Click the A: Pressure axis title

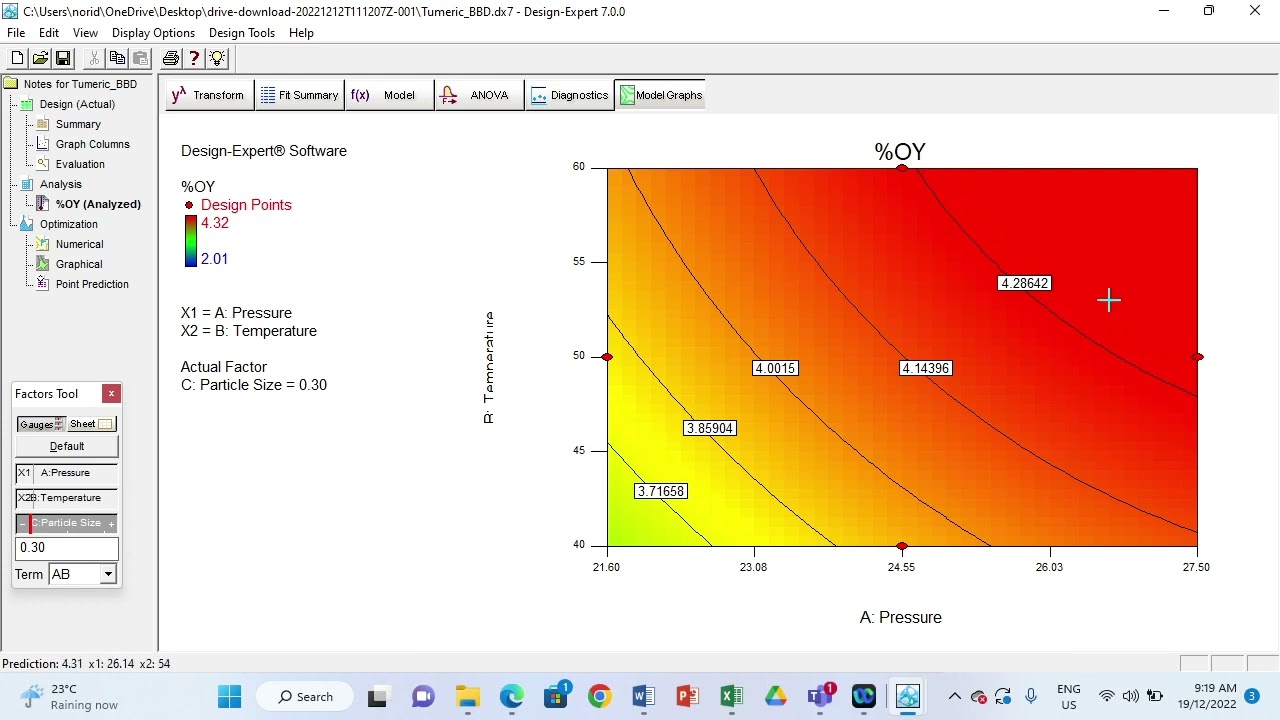901,618
